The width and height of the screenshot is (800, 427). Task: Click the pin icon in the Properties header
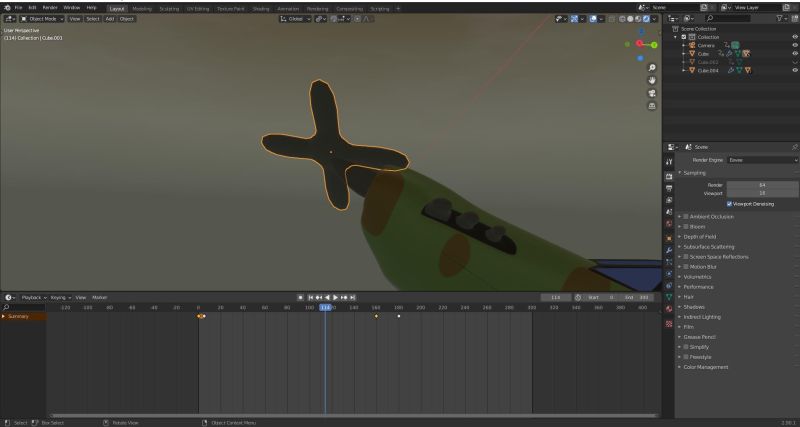click(x=794, y=147)
